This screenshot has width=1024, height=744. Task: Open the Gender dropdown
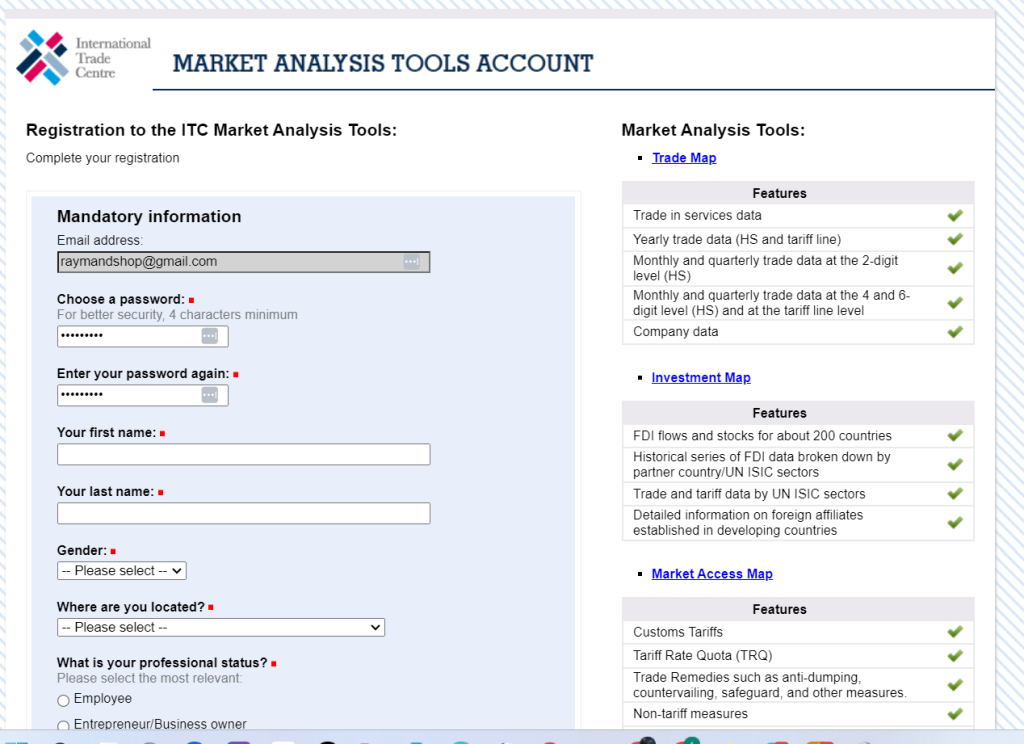pyautogui.click(x=121, y=571)
